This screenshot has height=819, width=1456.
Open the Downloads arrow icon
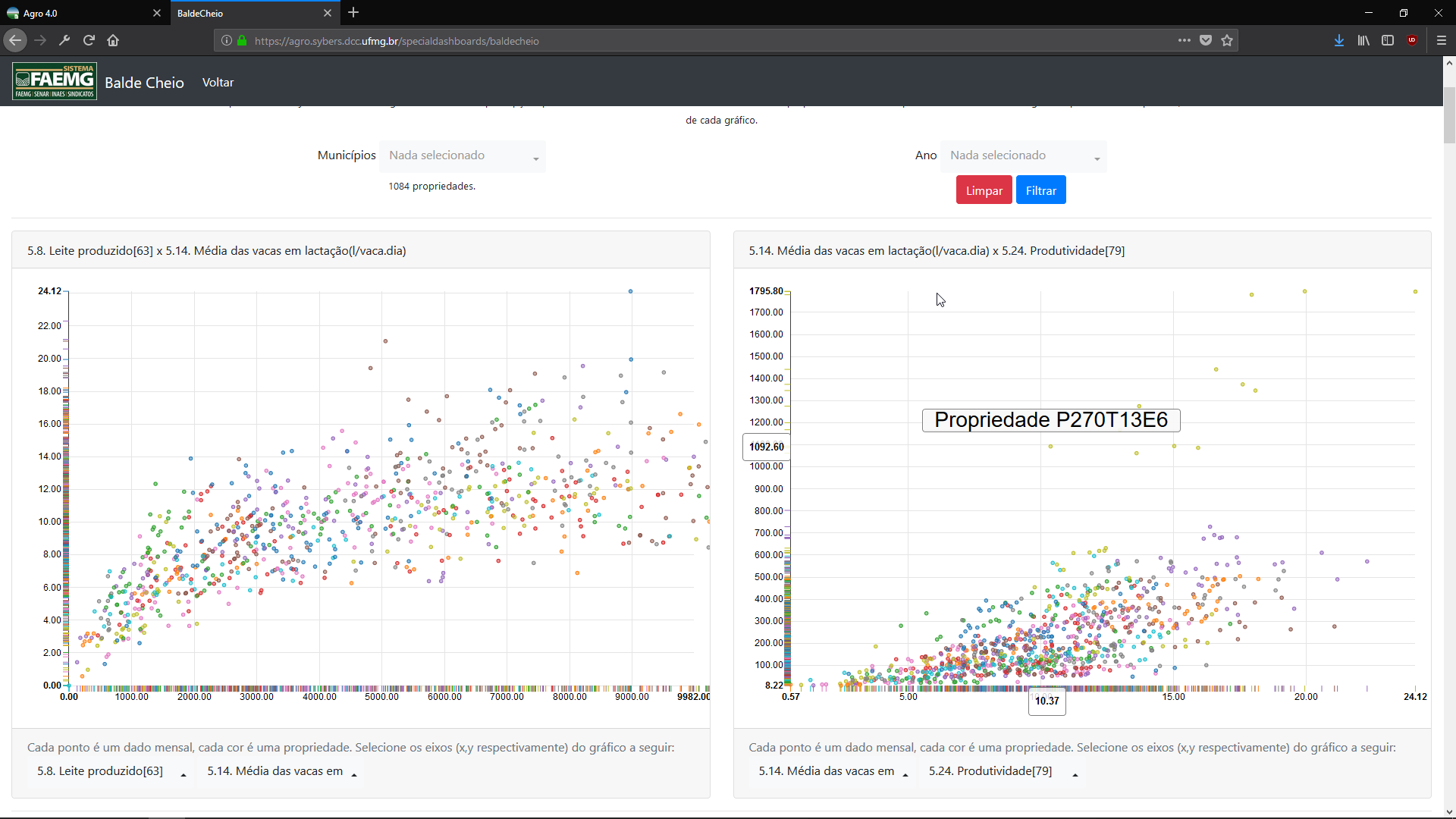click(1339, 40)
